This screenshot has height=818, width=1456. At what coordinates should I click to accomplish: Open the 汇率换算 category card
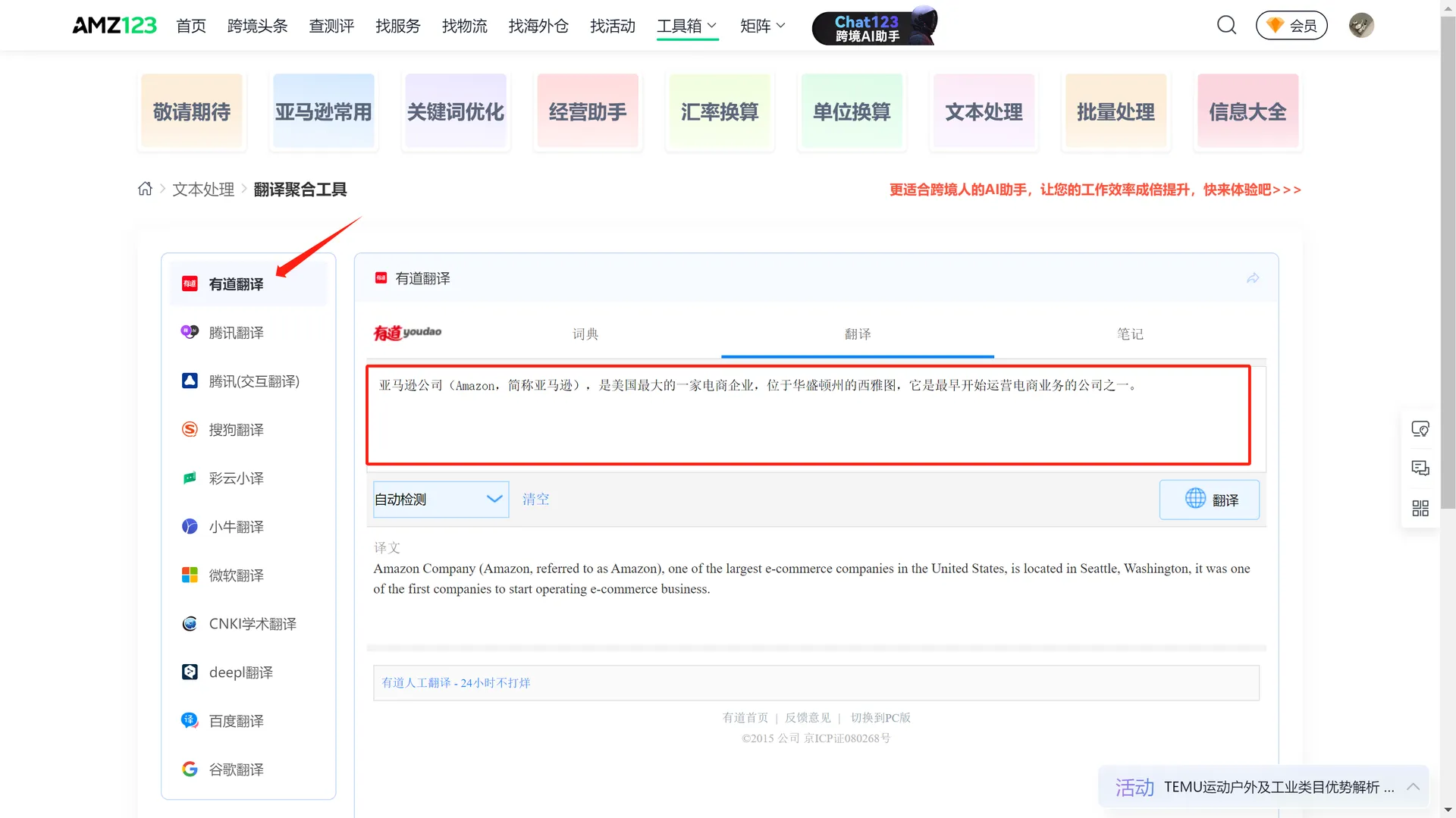tap(720, 111)
